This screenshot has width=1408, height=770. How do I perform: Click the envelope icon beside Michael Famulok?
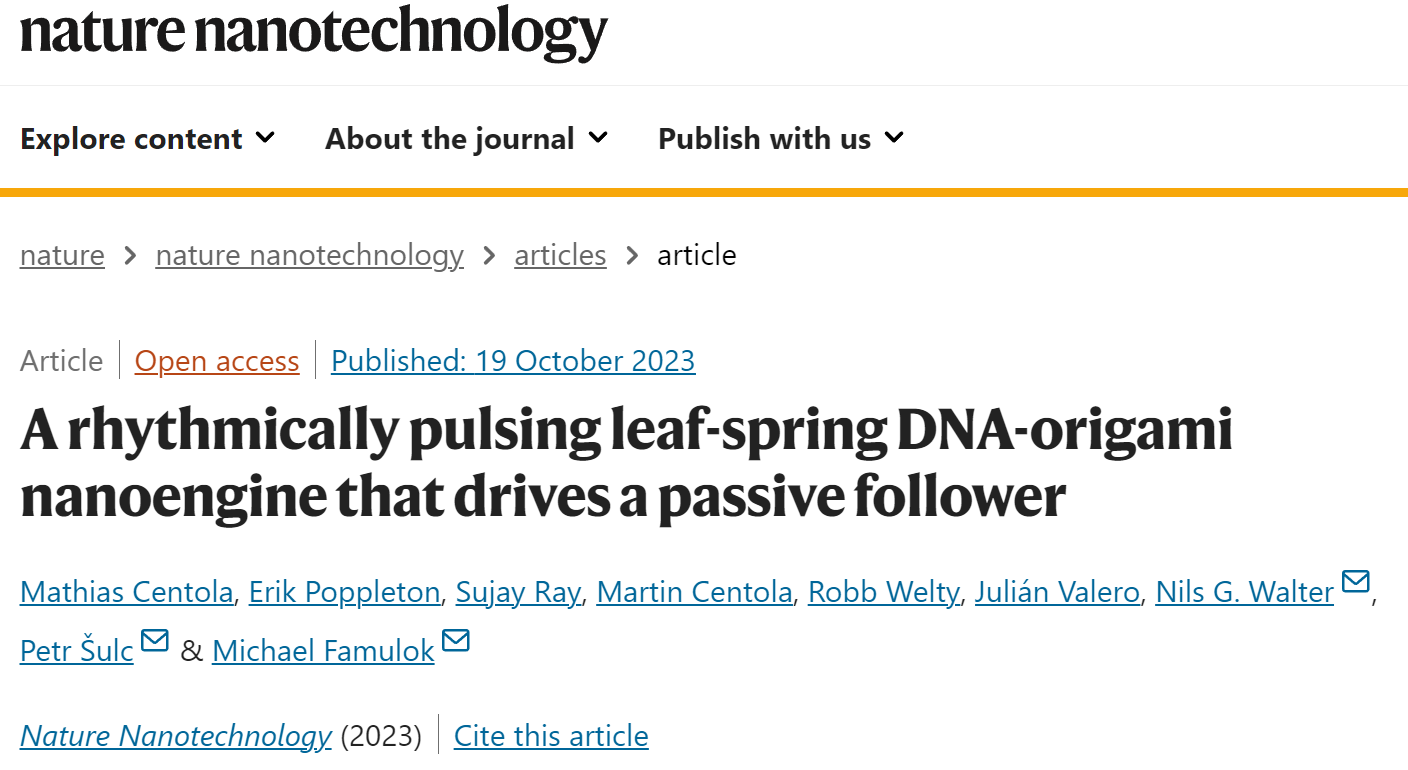(456, 640)
